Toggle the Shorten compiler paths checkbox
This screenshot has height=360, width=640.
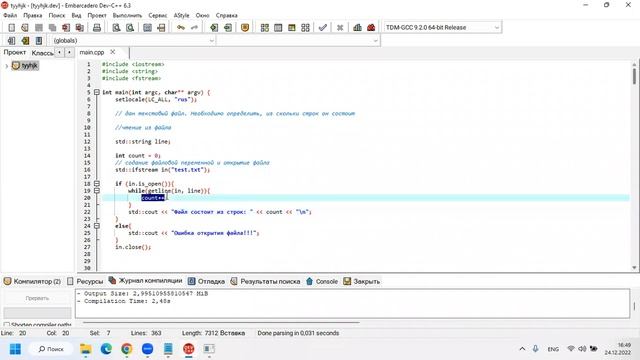[7, 325]
